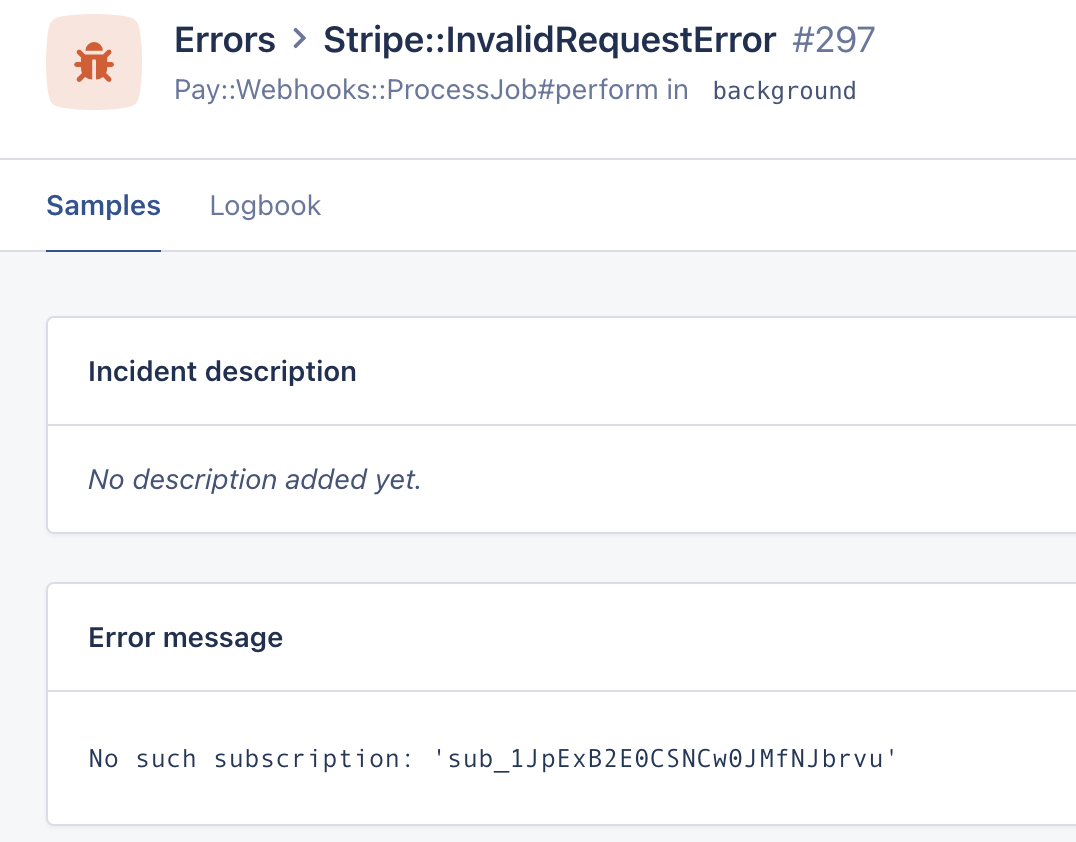Click the Samples tab underline indicator
Screen dimensions: 1076x842
point(103,250)
